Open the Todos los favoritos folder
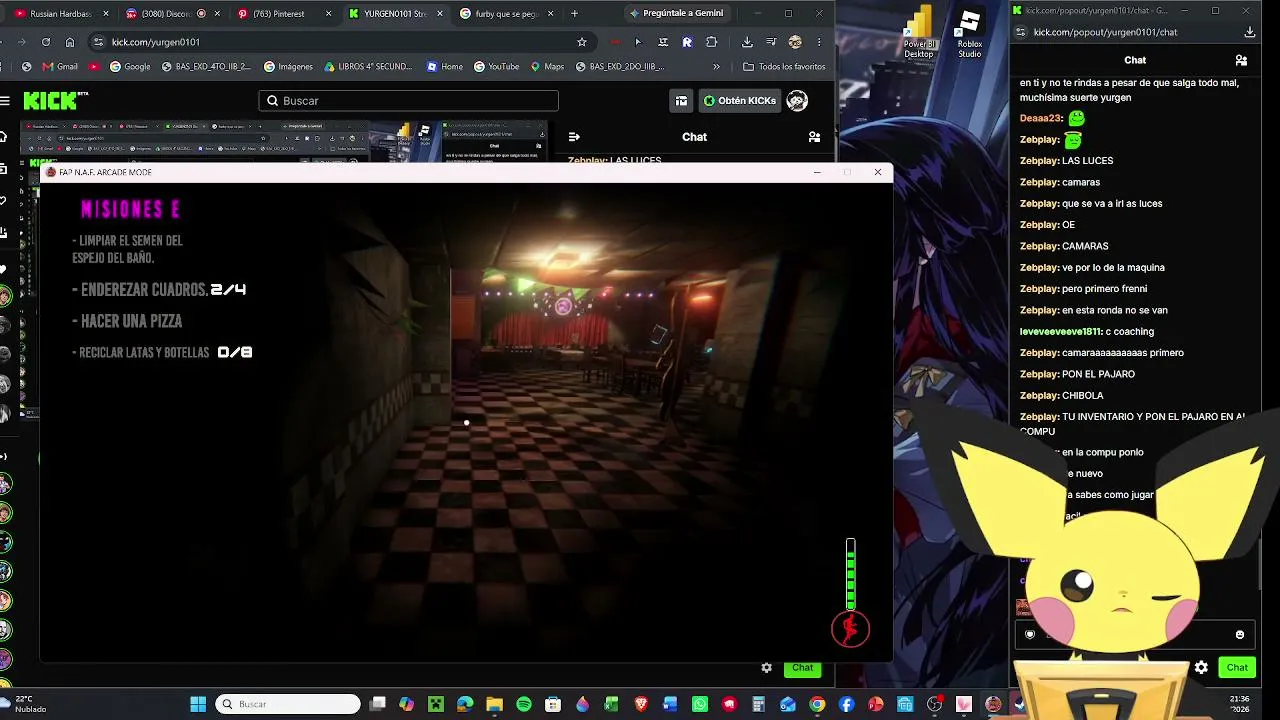 (x=784, y=67)
